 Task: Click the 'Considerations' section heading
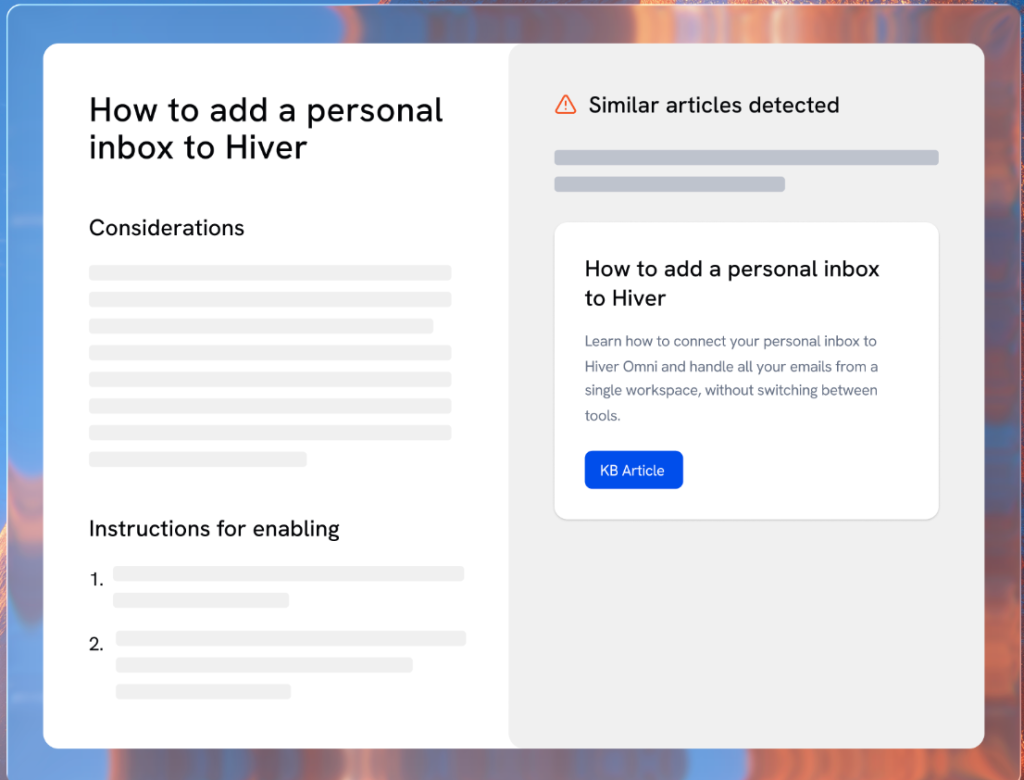pyautogui.click(x=166, y=228)
